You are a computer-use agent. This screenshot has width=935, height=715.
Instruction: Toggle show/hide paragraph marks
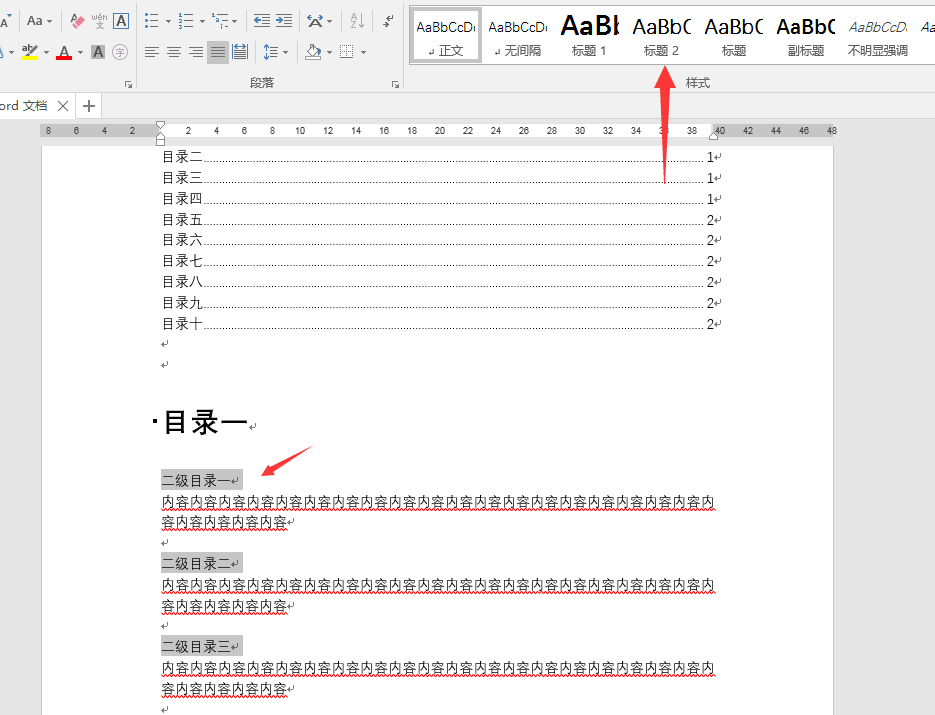pyautogui.click(x=388, y=21)
